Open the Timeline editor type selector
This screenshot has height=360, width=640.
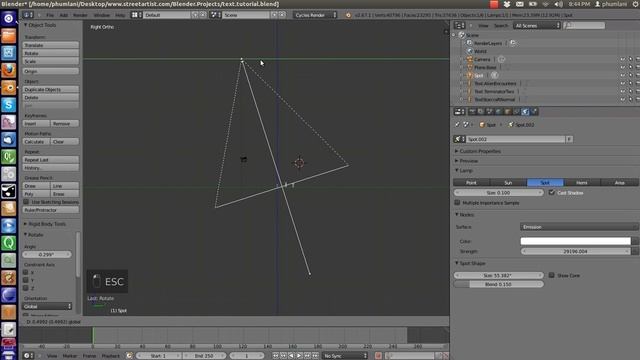(28, 356)
